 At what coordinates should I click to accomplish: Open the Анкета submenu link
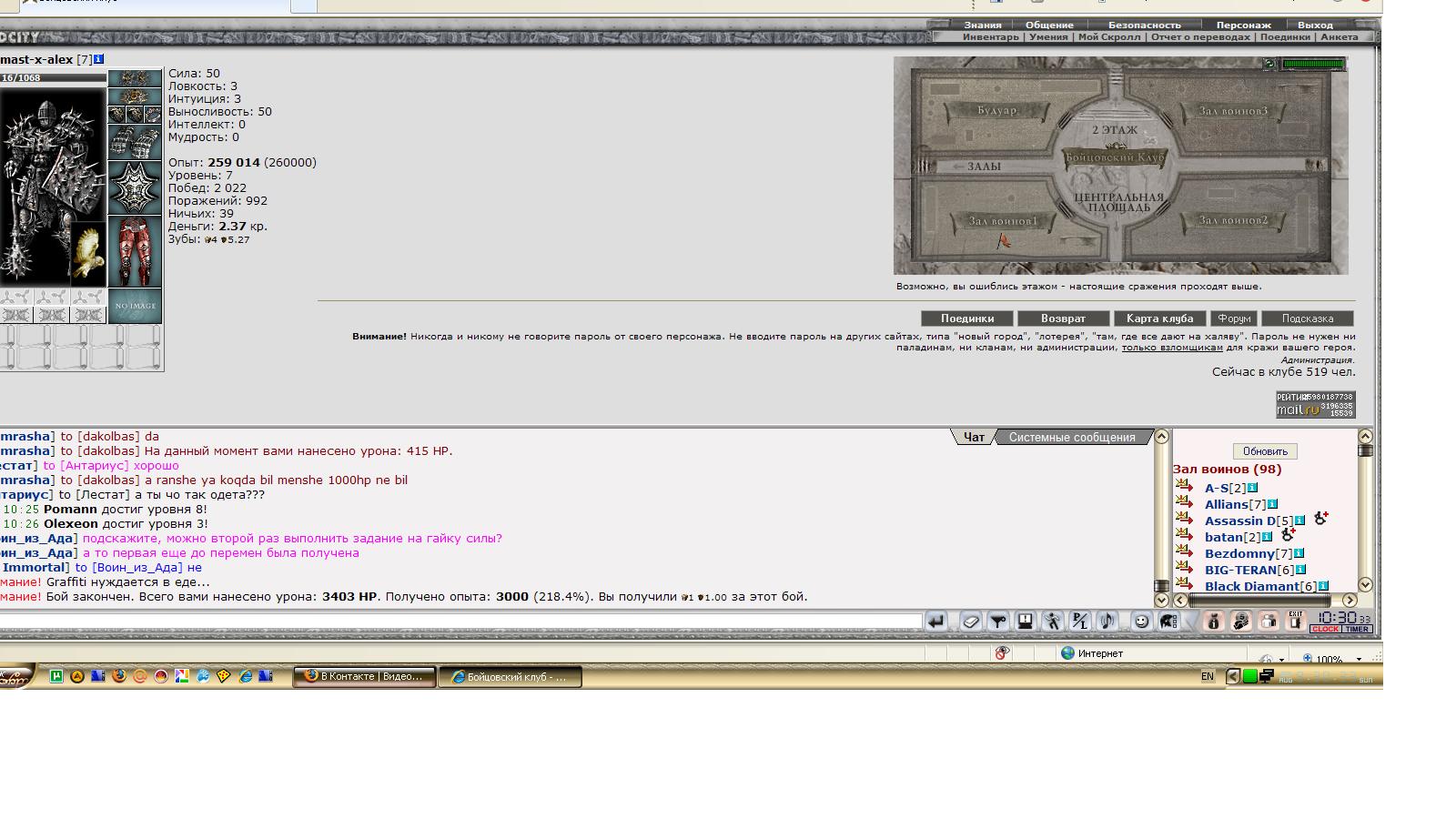click(x=1339, y=37)
